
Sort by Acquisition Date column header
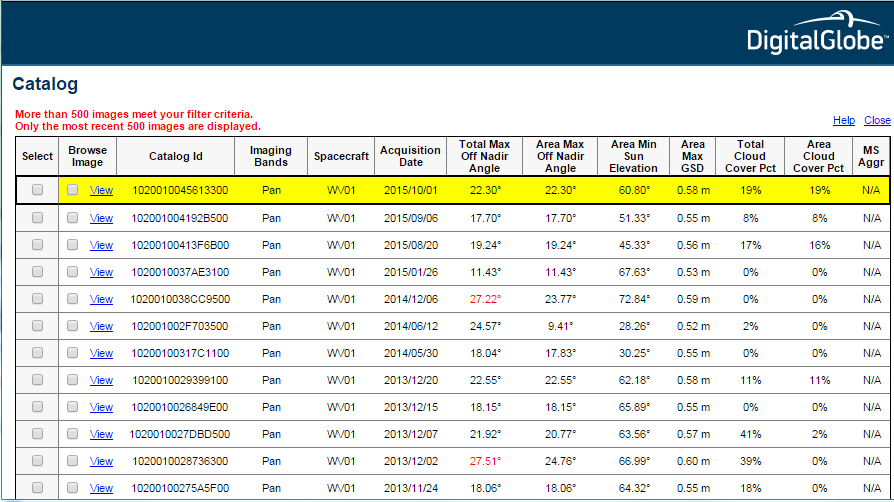[410, 156]
